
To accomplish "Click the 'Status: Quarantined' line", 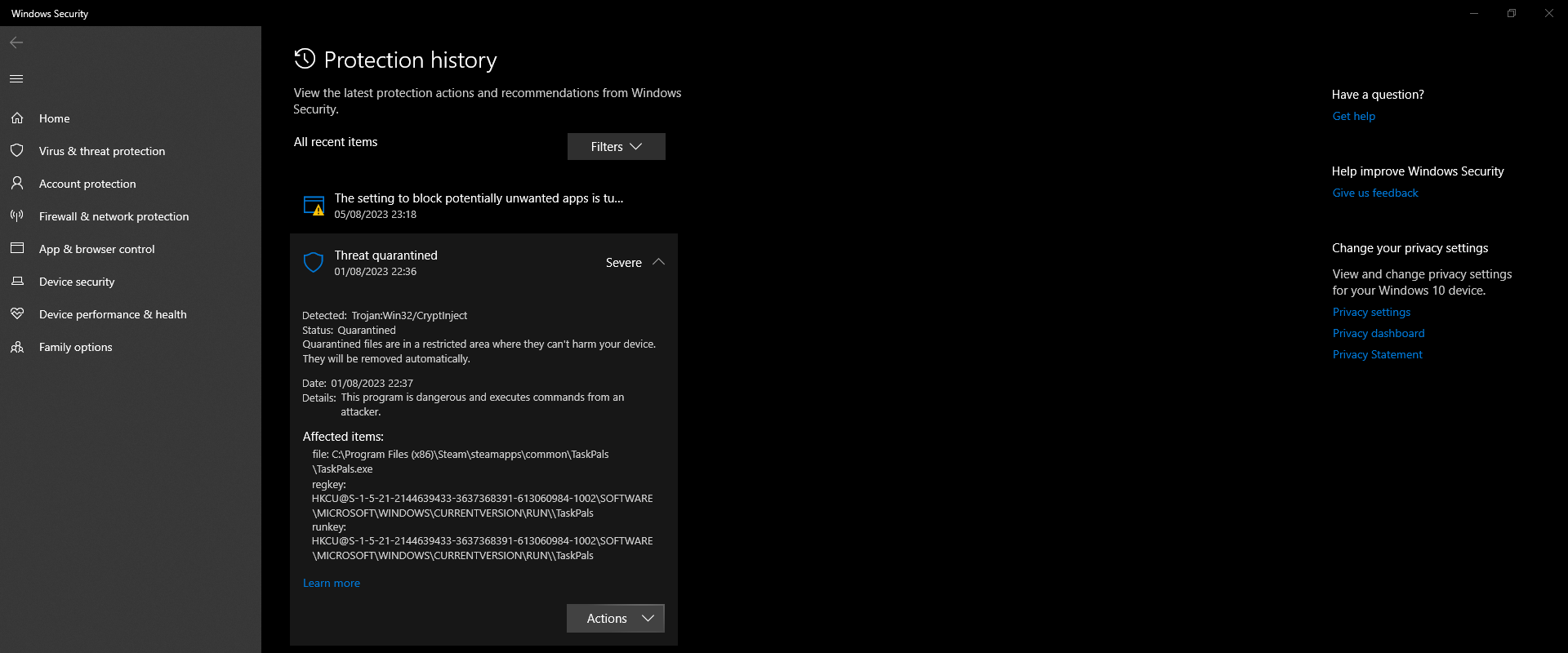I will [349, 331].
